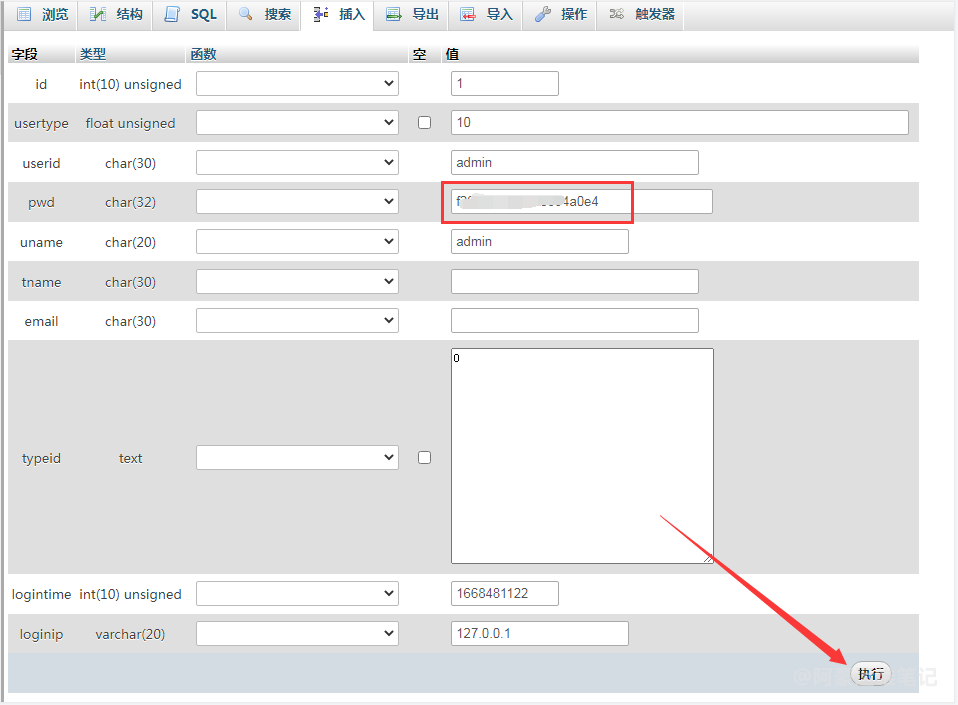Viewport: 958px width, 705px height.
Task: Click the Operations (操作) wrench icon
Action: [x=543, y=14]
